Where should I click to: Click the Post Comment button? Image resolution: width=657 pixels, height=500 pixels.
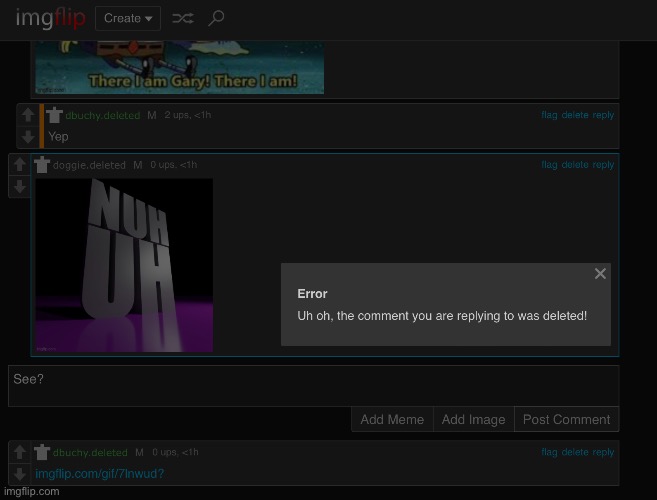566,419
